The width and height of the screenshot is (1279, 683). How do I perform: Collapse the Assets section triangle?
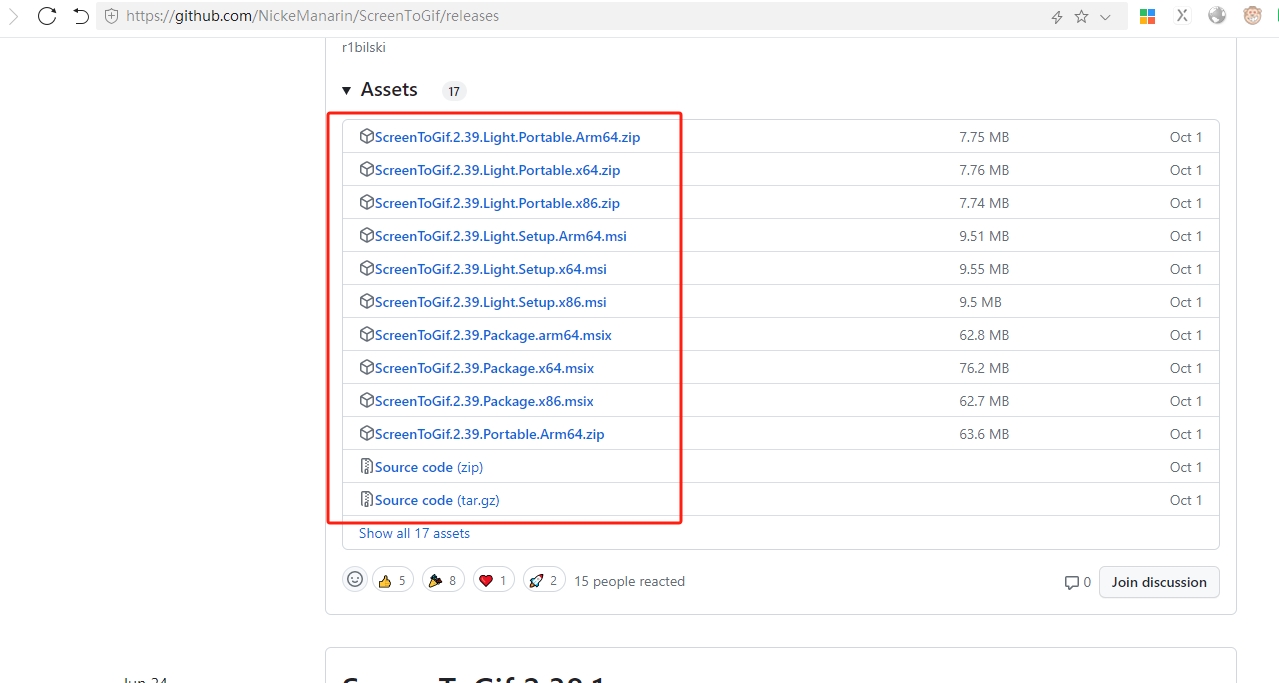click(346, 90)
